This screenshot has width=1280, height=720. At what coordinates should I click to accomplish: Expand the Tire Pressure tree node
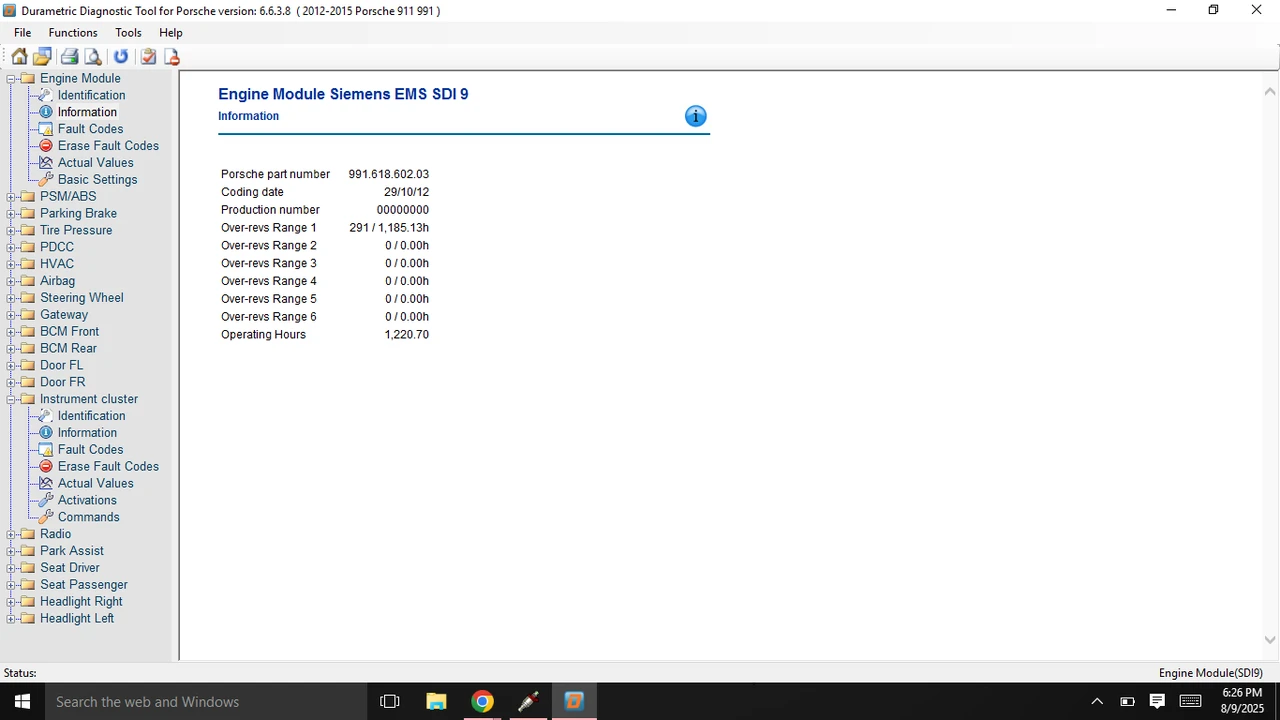point(11,231)
